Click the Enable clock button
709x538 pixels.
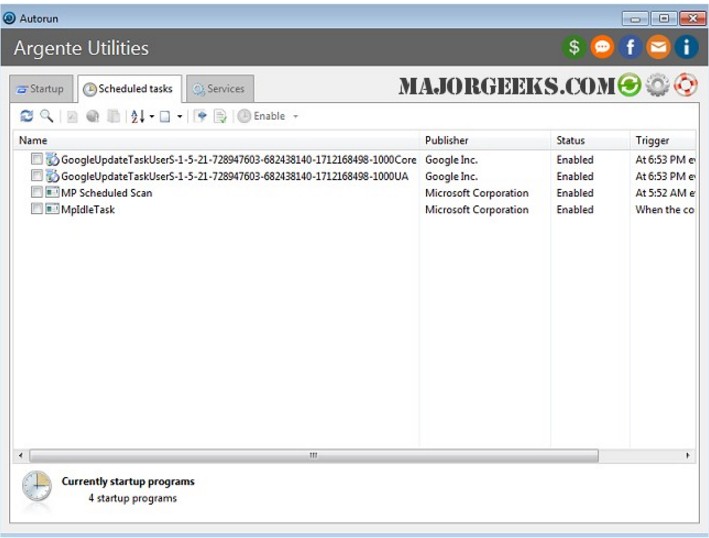(261, 116)
